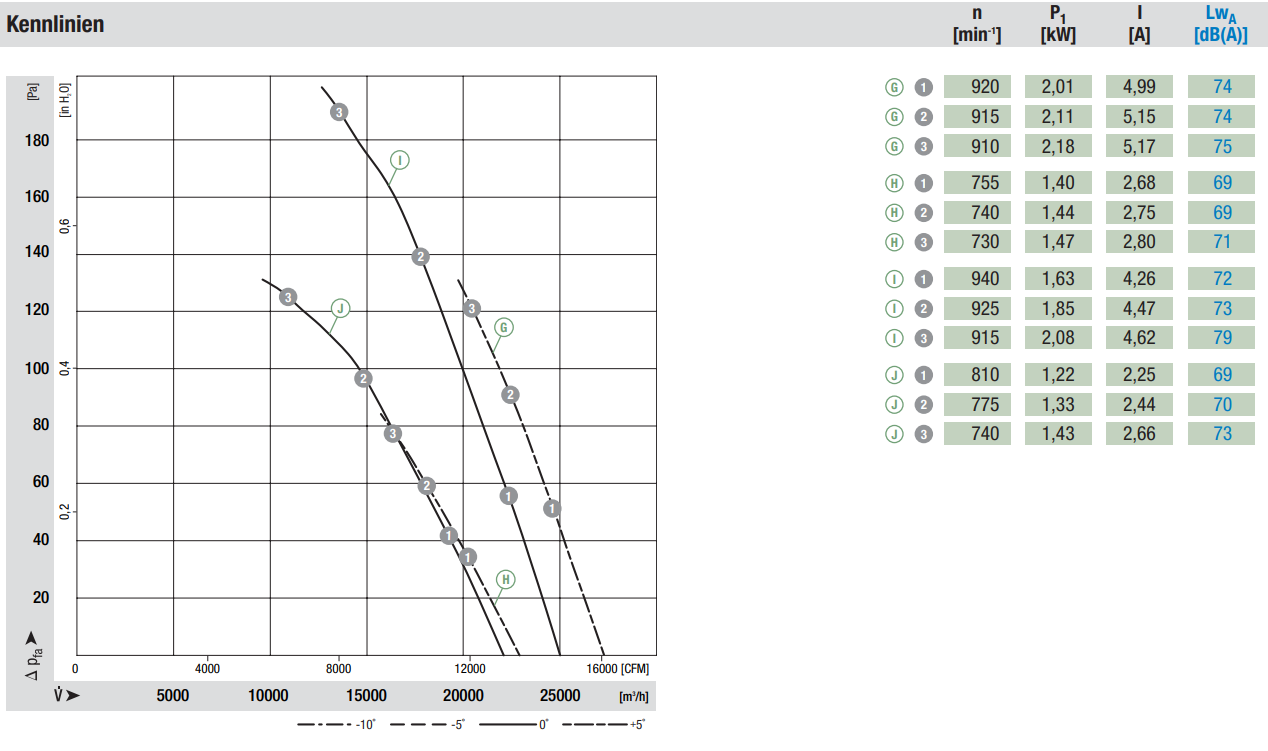
Task: Click the circled G label on the dashed curve
Action: pos(504,327)
